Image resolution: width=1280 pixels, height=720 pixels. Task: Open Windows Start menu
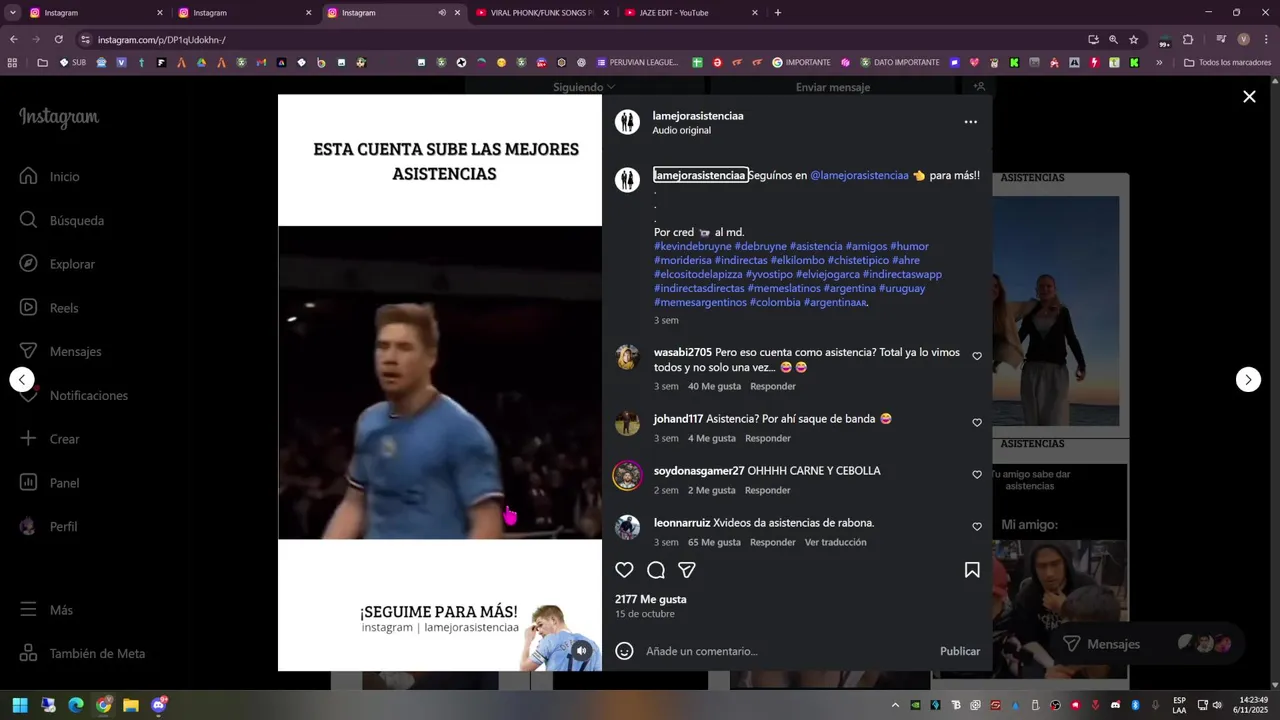[20, 705]
